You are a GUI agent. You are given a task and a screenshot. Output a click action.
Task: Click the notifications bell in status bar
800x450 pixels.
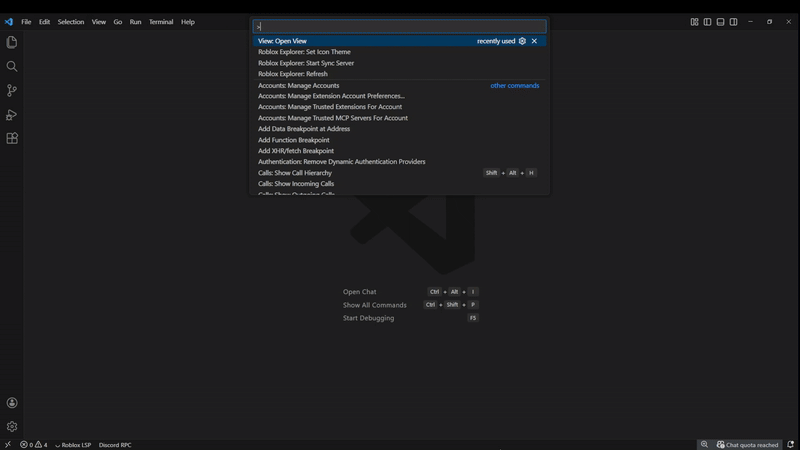(x=790, y=444)
